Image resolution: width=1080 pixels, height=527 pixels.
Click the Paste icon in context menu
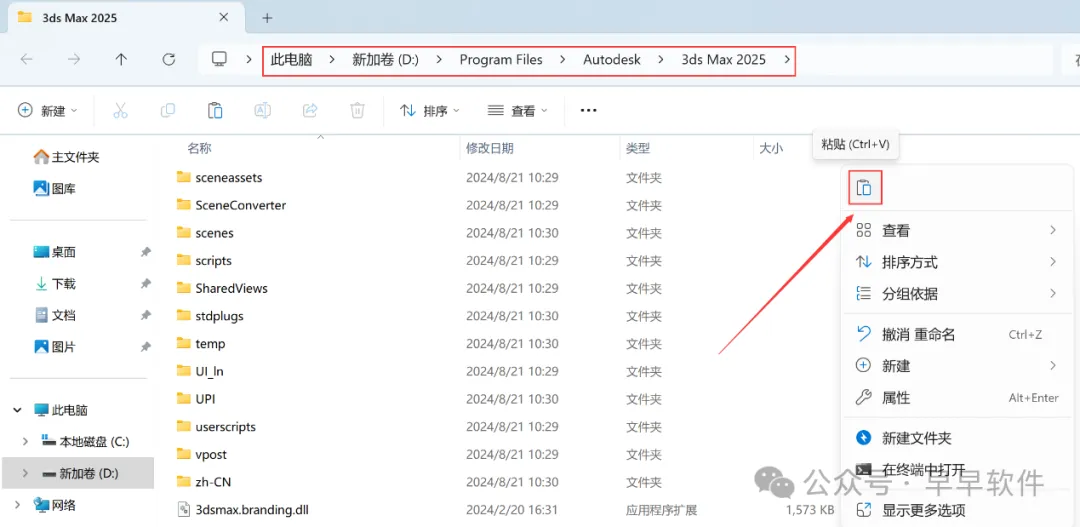pyautogui.click(x=865, y=187)
